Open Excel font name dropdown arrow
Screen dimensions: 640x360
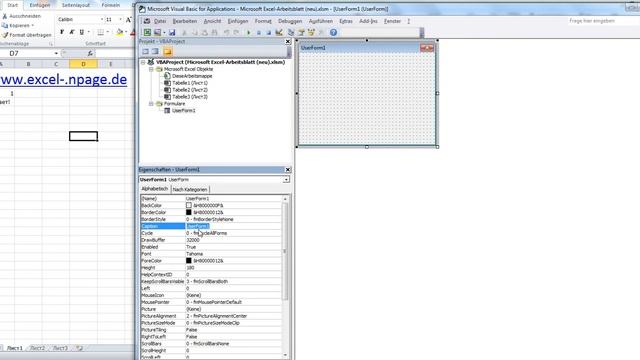(102, 19)
